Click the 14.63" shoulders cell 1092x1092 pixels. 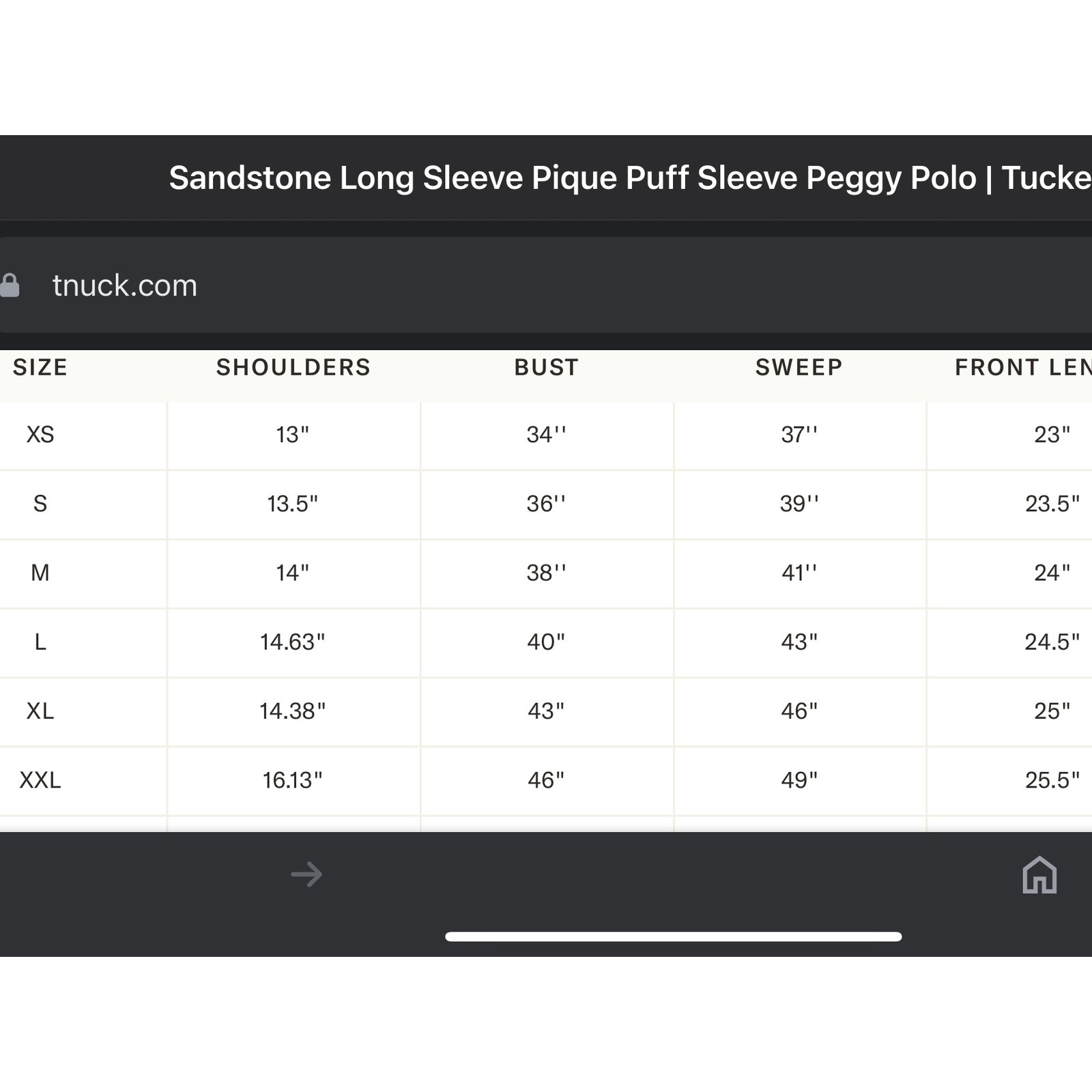(x=293, y=642)
